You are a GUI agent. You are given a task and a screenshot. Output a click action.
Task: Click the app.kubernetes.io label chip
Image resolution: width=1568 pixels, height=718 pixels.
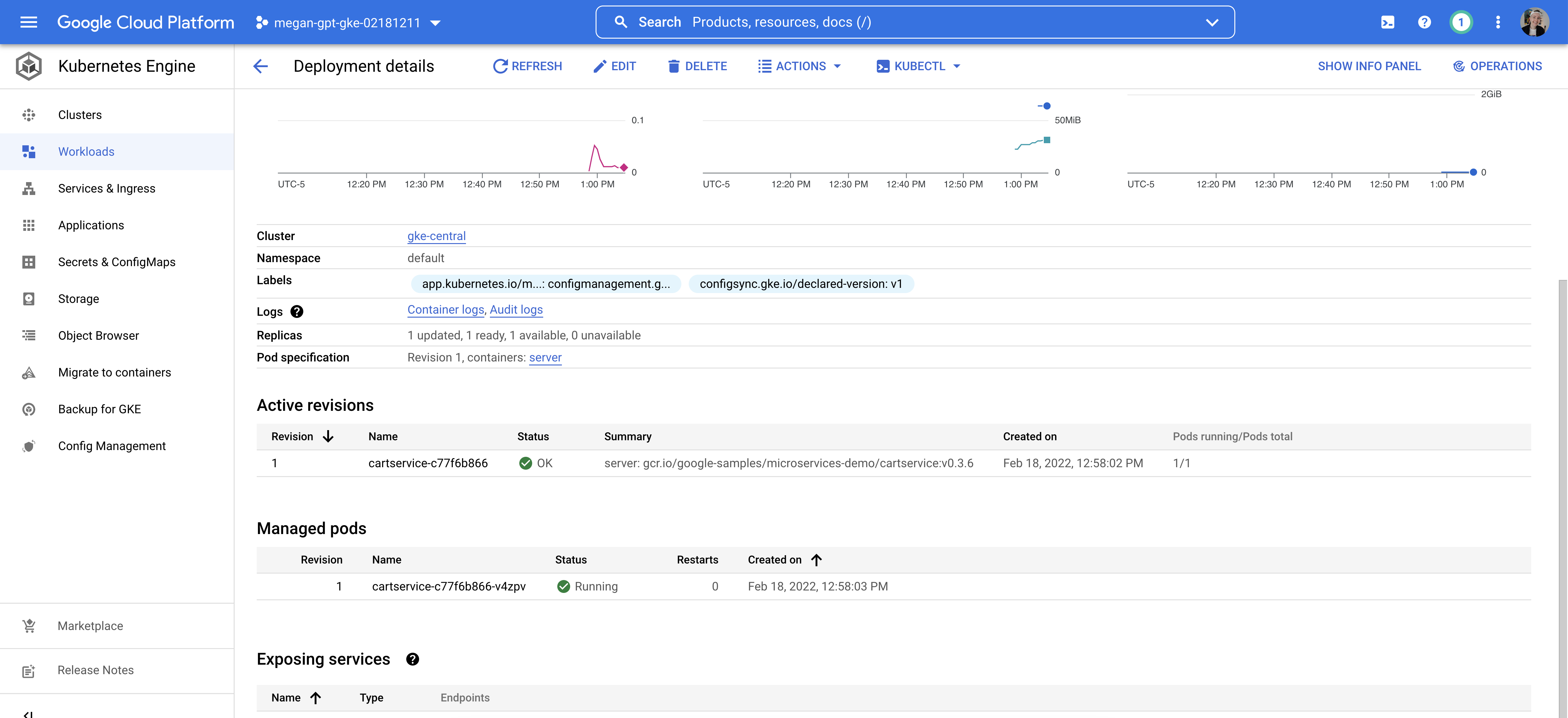click(x=546, y=284)
